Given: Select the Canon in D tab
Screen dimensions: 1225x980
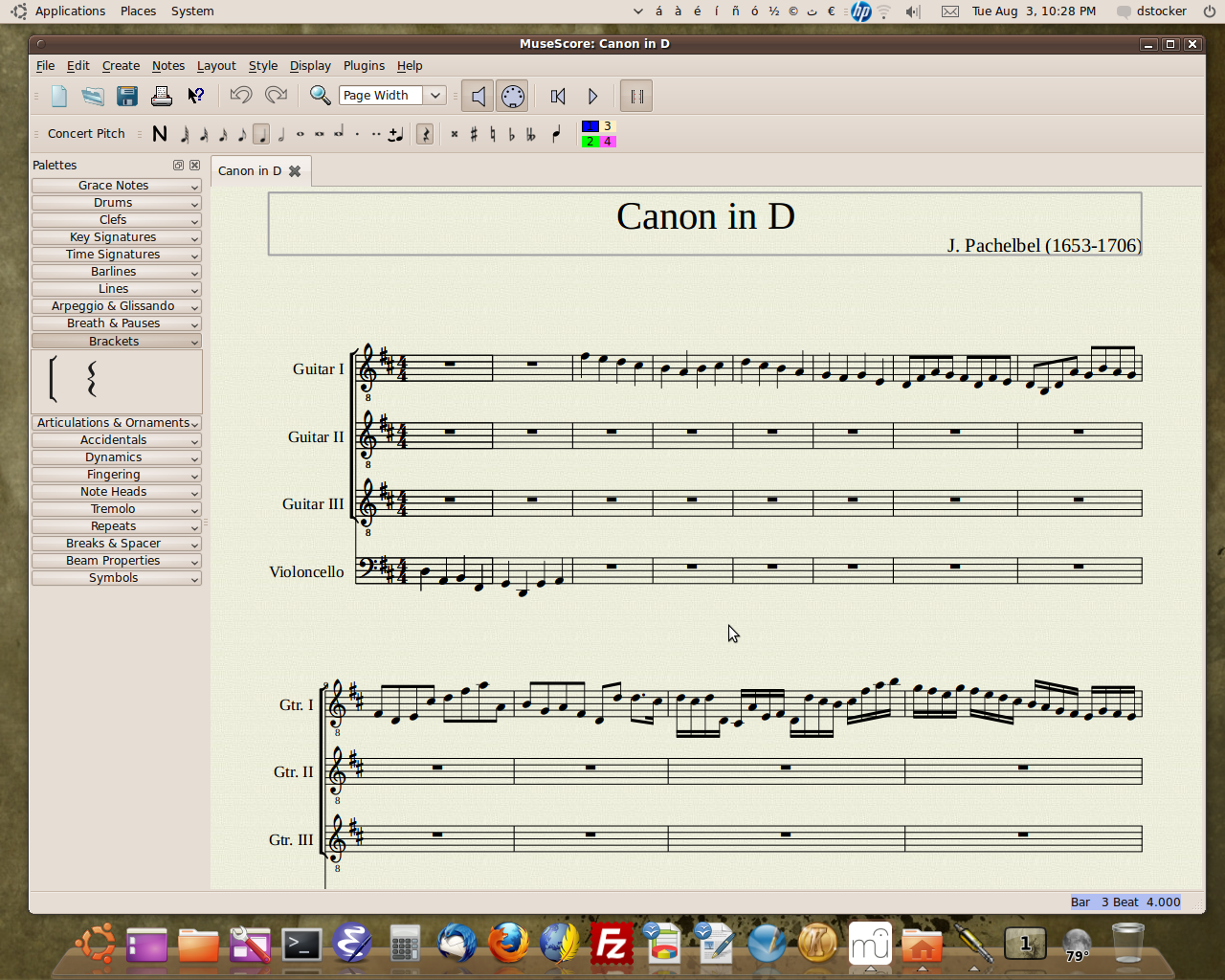Looking at the screenshot, I should 249,170.
